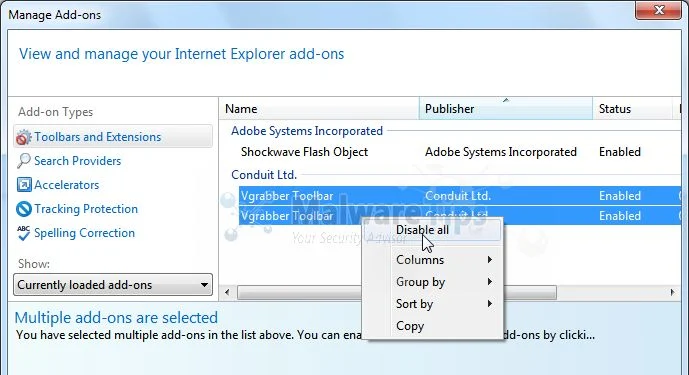Select the first Vgrabber Toolbar row

point(460,196)
